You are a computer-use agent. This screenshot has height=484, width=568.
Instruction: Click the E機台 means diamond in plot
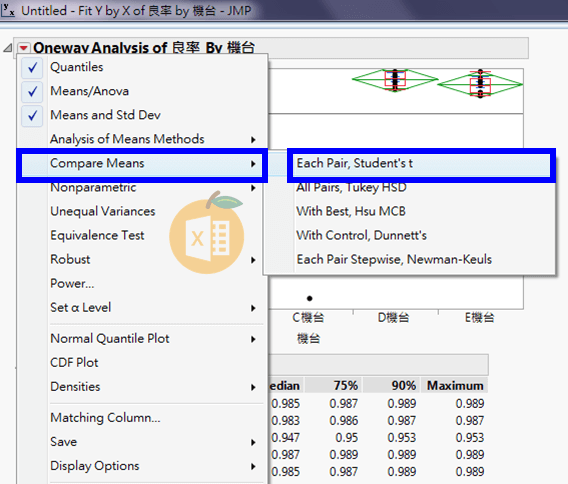pos(480,84)
